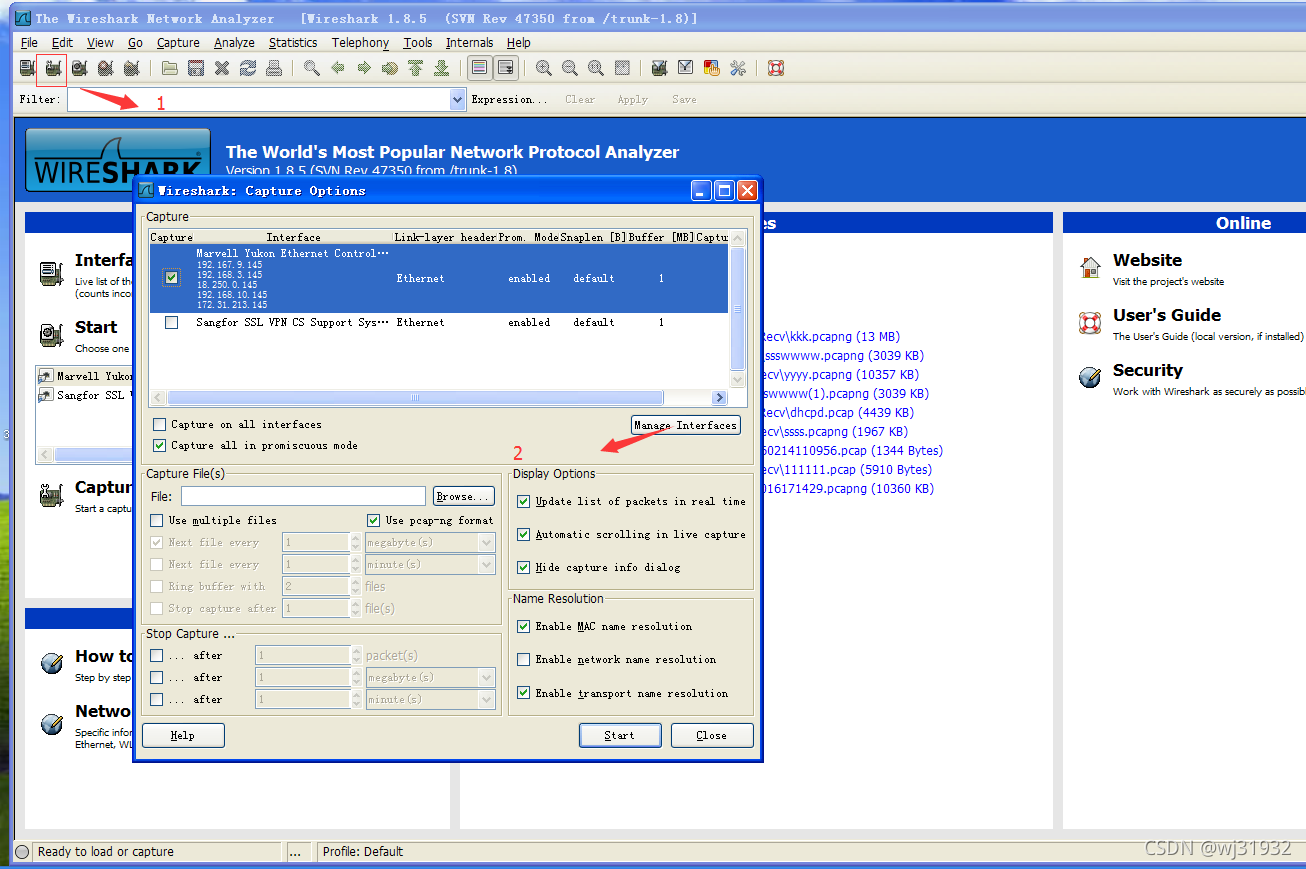Reset zoom to normal size icon
Image resolution: width=1306 pixels, height=869 pixels.
596,68
